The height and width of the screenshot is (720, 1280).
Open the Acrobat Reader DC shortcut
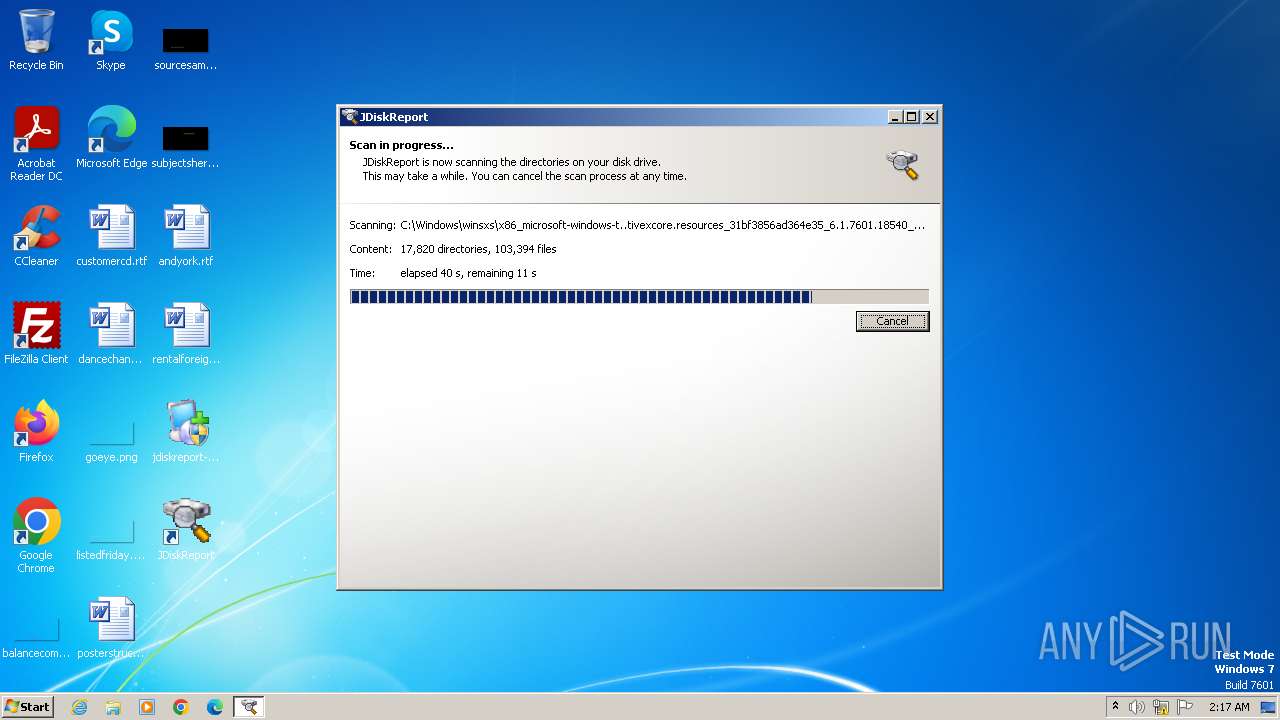pyautogui.click(x=36, y=144)
